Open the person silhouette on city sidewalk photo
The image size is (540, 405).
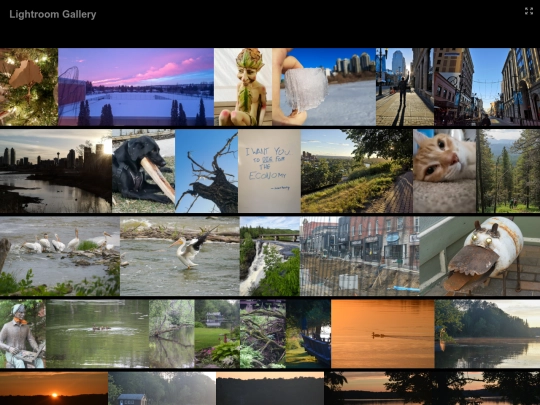(405, 87)
